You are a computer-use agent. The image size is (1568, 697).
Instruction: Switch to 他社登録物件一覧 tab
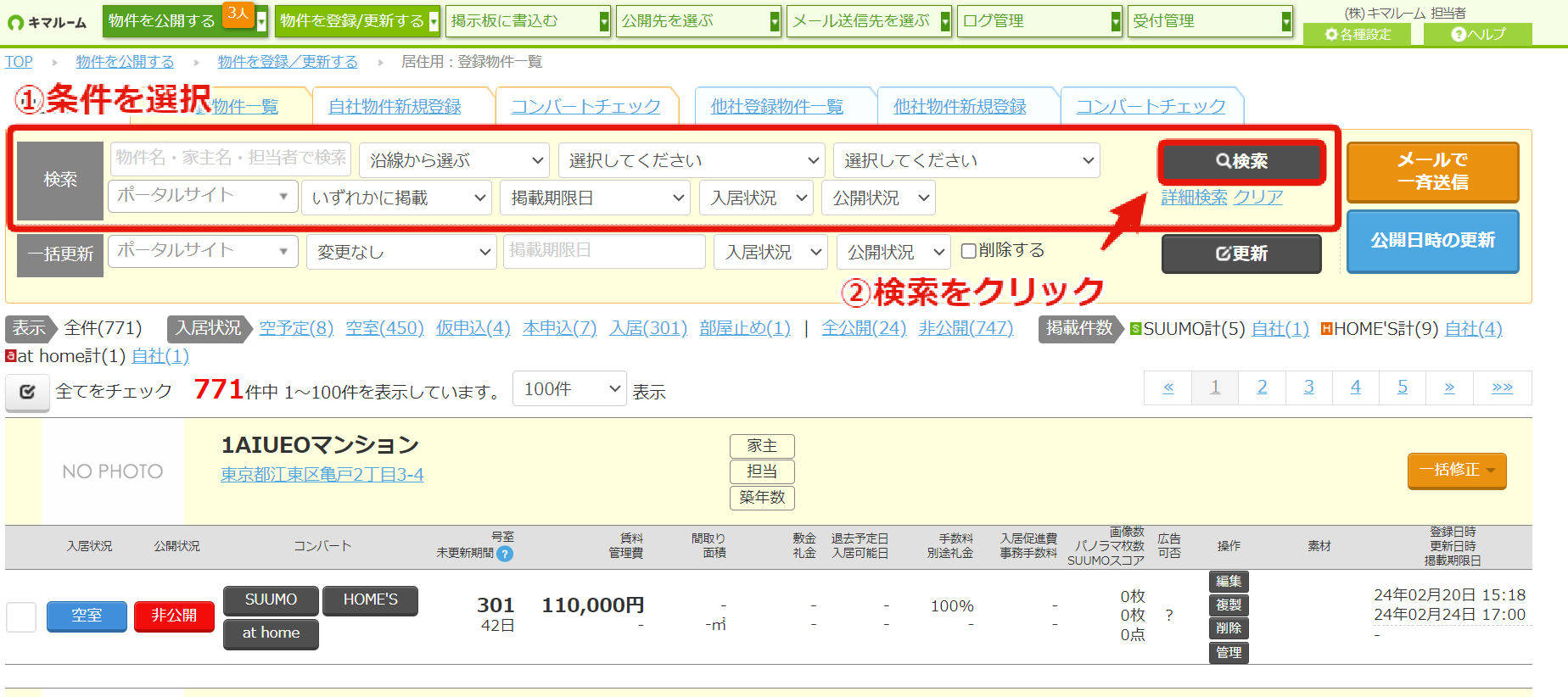(777, 107)
